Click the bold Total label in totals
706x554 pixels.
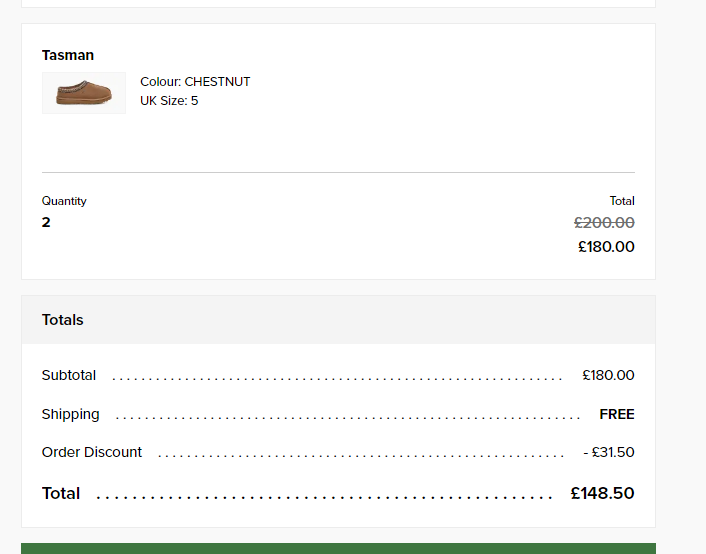(61, 493)
